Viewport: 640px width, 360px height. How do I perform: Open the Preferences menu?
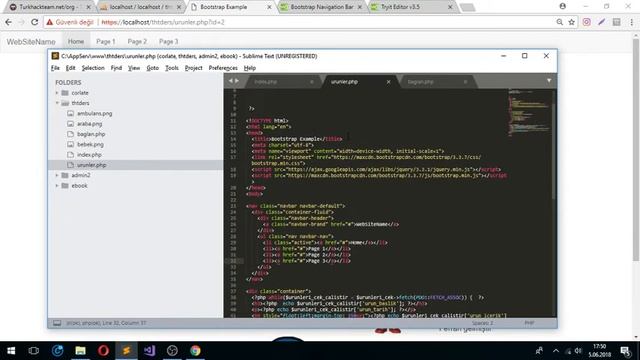pos(223,68)
